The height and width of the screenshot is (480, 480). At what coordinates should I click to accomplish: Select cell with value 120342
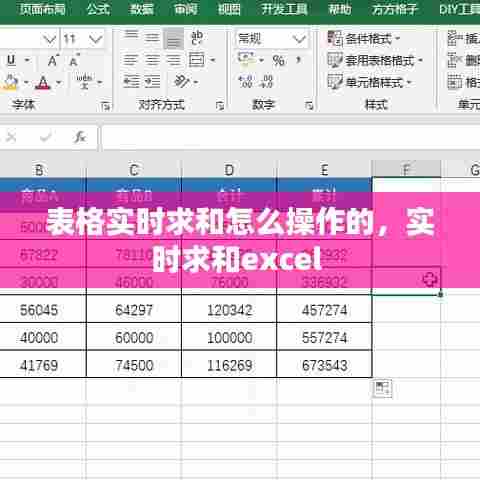click(x=229, y=309)
